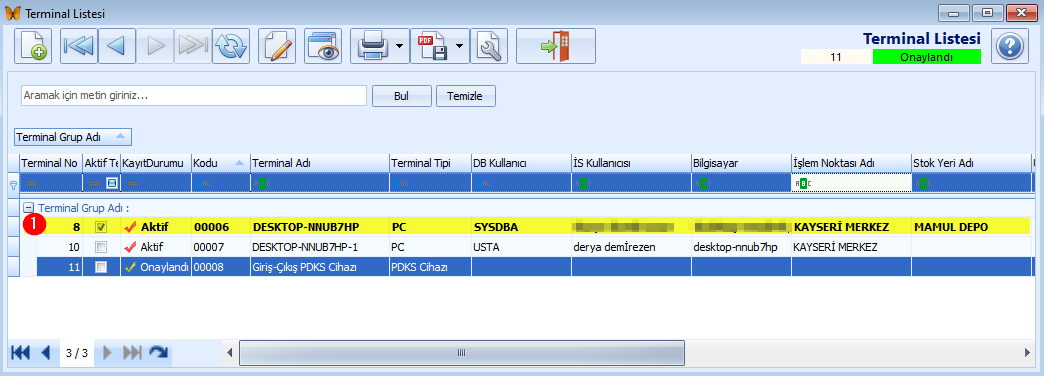Click the Bul search button
The width and height of the screenshot is (1044, 376).
pos(401,96)
